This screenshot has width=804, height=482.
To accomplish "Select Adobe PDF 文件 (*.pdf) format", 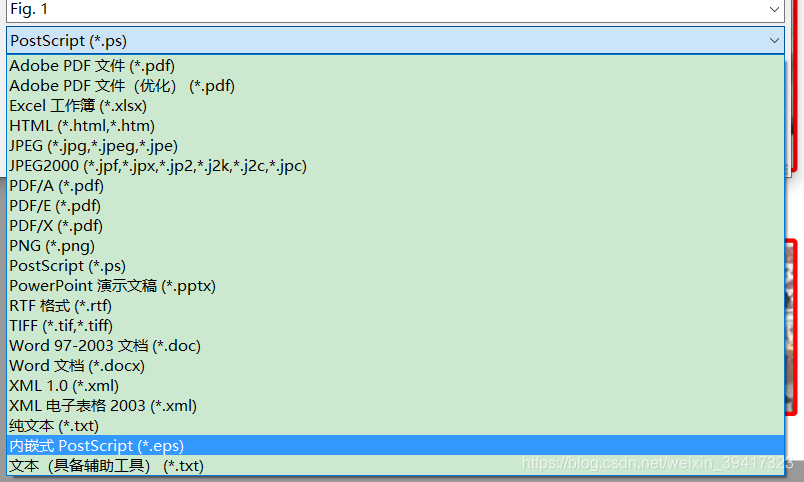I will [x=395, y=66].
